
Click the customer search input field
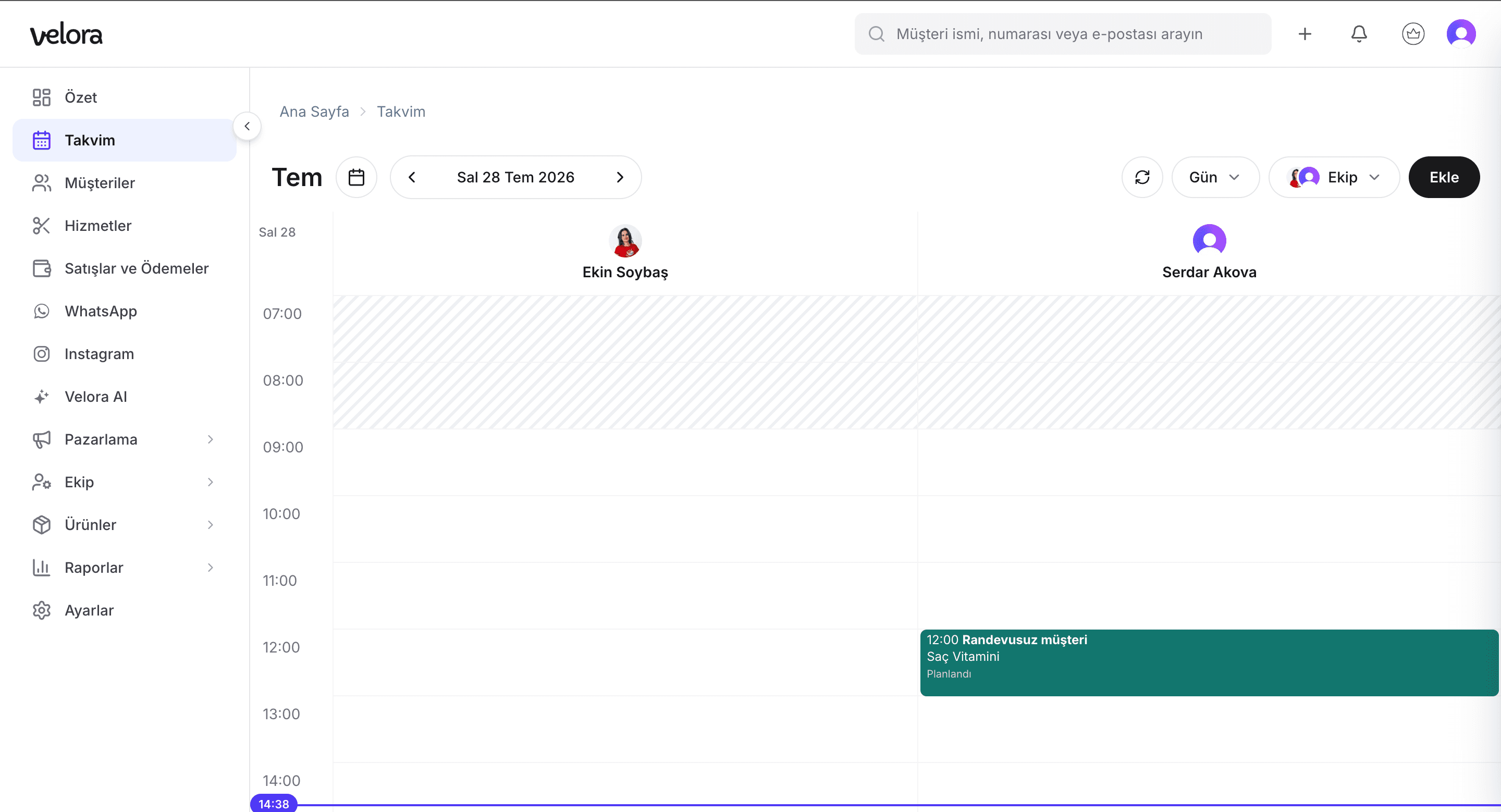(1063, 34)
